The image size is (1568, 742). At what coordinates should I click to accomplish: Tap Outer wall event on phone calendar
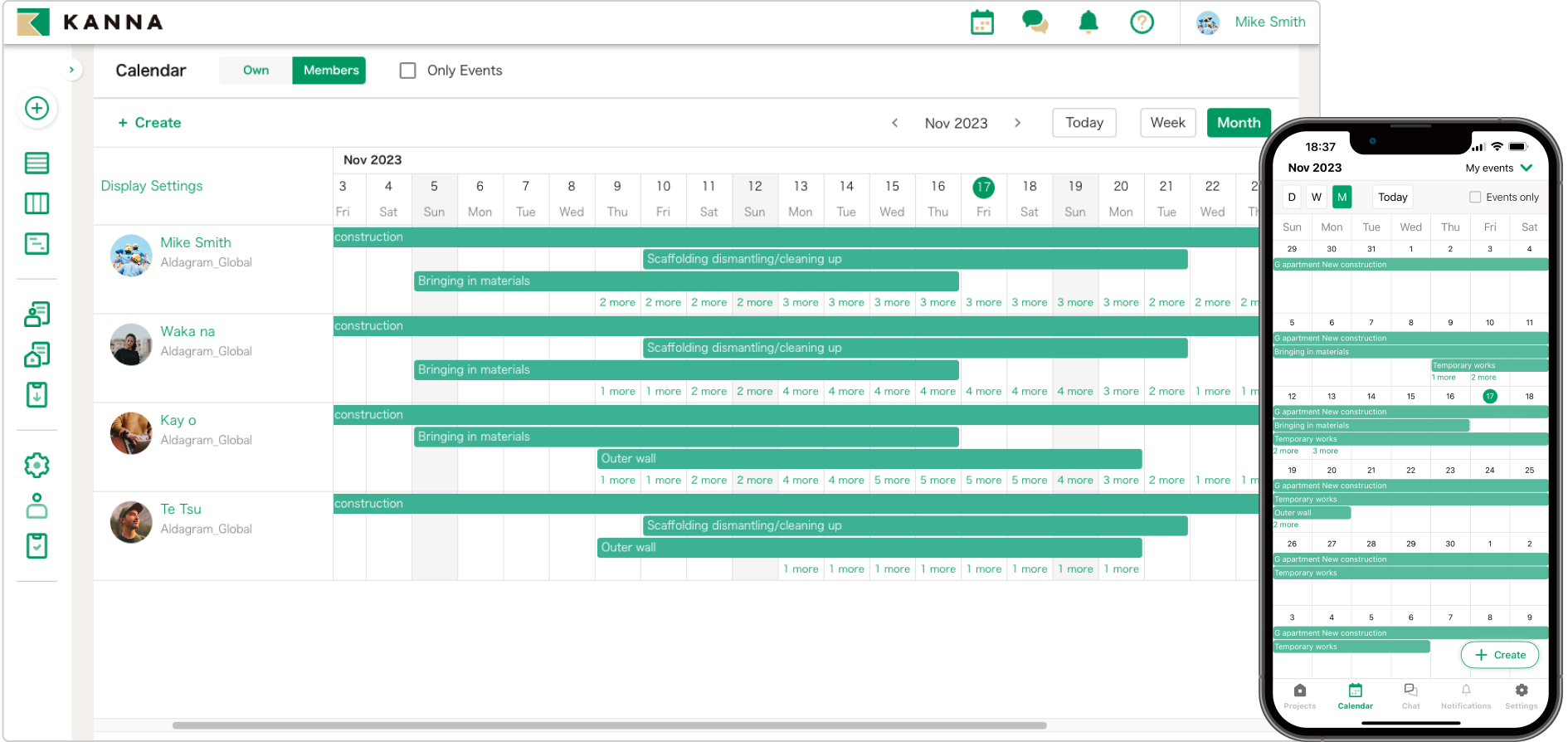1312,513
